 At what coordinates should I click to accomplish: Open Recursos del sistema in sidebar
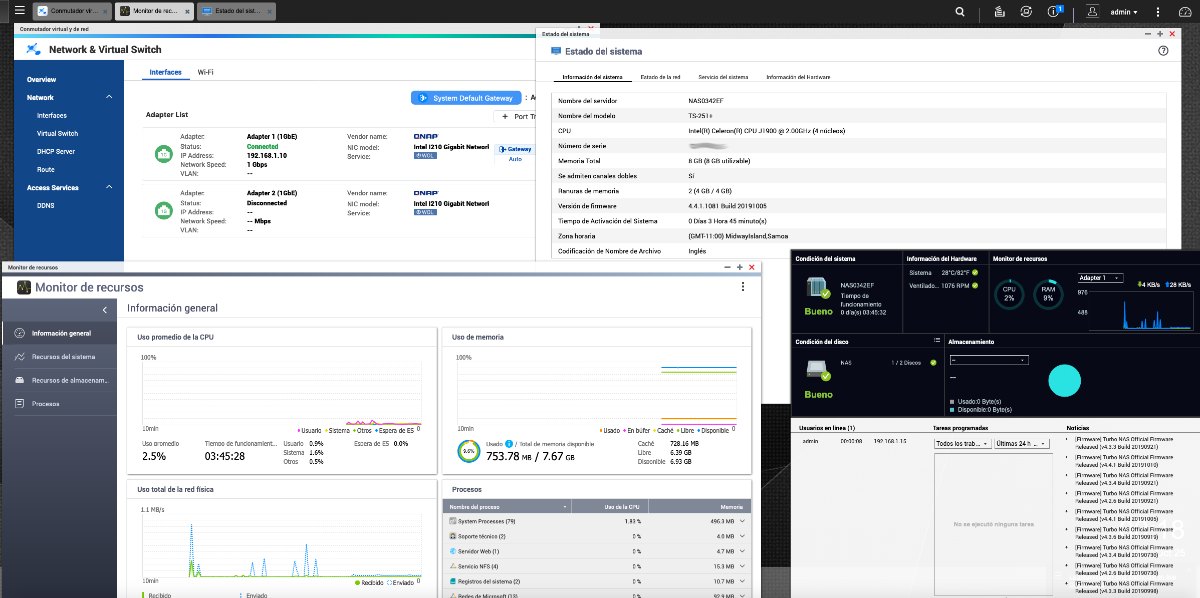click(63, 357)
